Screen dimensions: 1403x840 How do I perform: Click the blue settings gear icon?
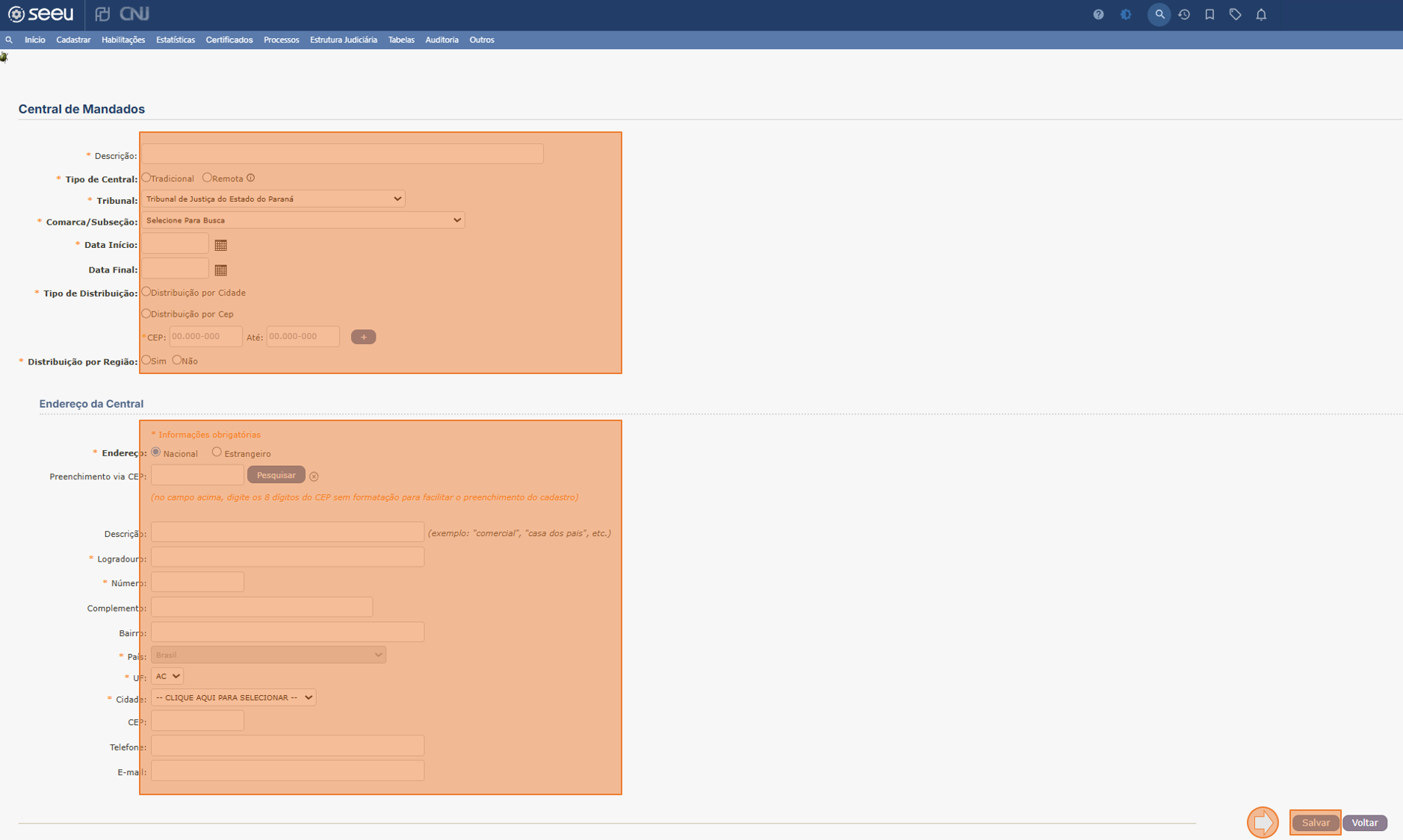1126,14
